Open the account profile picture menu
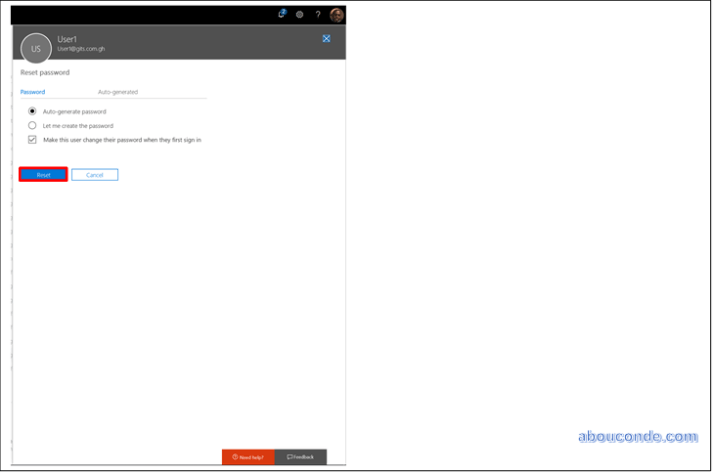 337,15
